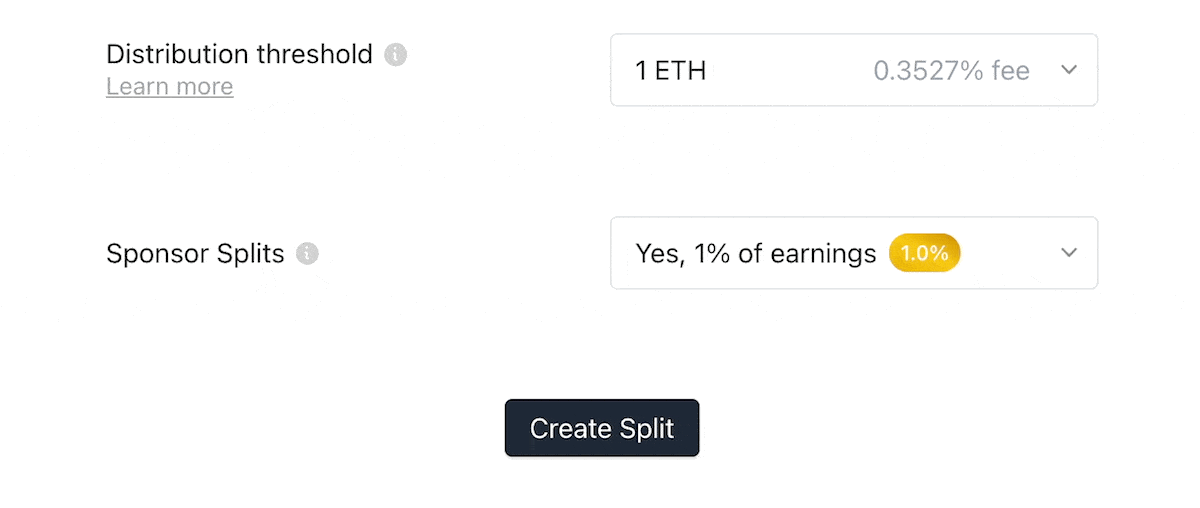Viewport: 1200px width, 508px height.
Task: Click the Sponsor Splits label text
Action: point(195,254)
